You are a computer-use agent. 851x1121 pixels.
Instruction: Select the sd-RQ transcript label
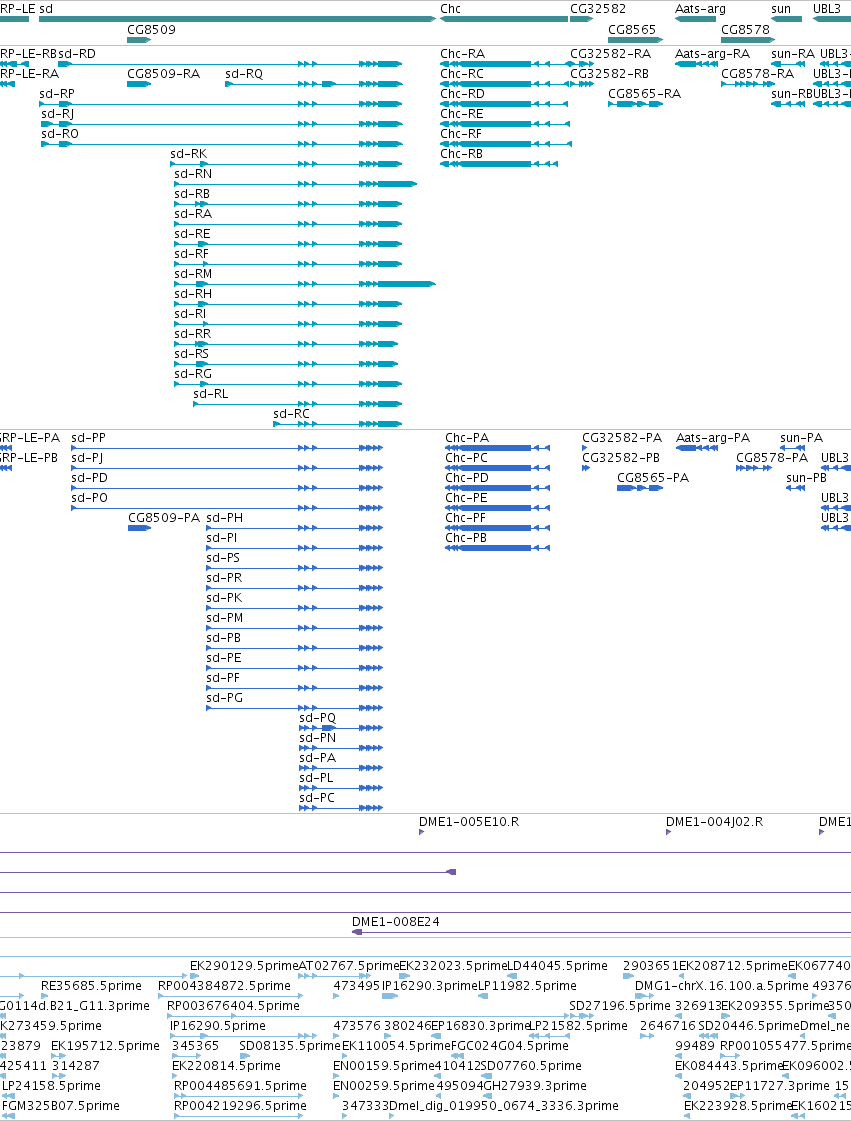[244, 74]
